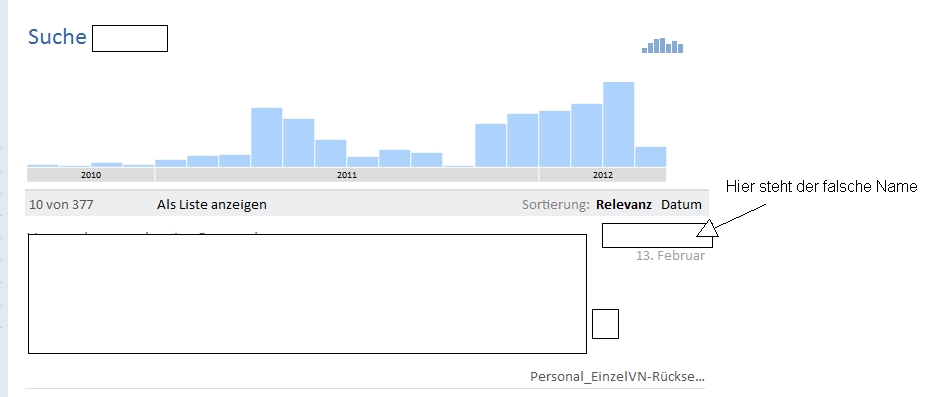This screenshot has width=942, height=397.
Task: Toggle the timeline histogram icon
Action: coord(662,46)
